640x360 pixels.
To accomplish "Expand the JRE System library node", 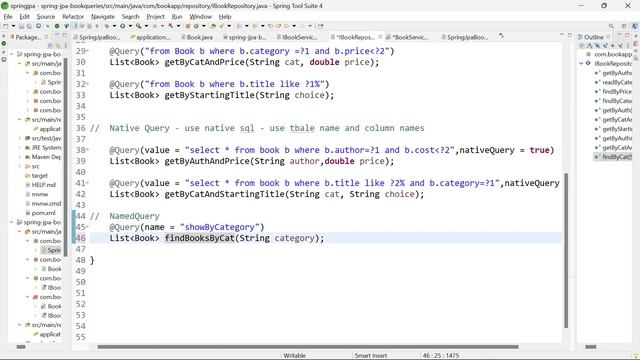I will 20,147.
